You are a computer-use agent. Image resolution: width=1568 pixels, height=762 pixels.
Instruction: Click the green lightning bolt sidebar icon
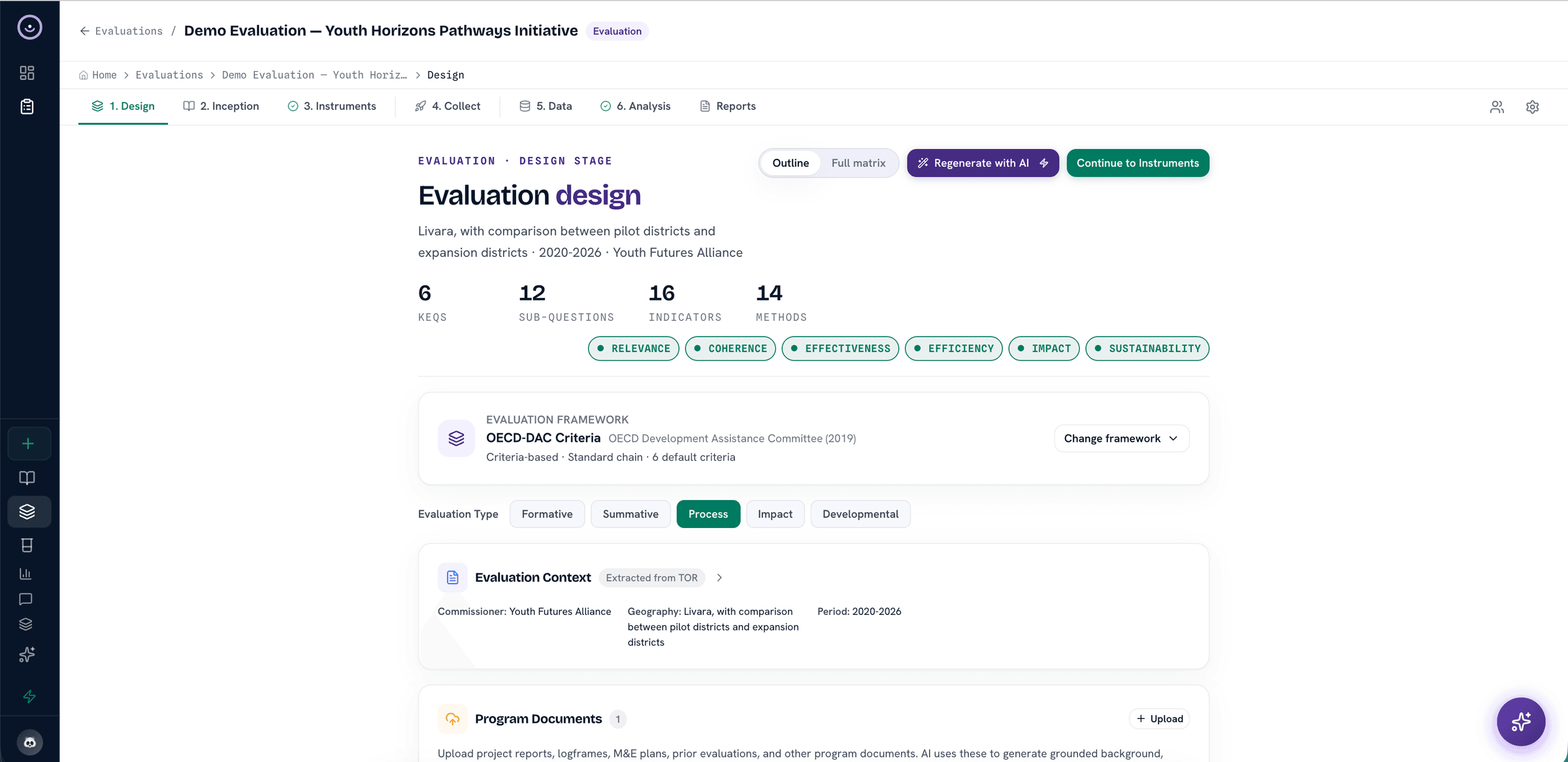pyautogui.click(x=29, y=697)
